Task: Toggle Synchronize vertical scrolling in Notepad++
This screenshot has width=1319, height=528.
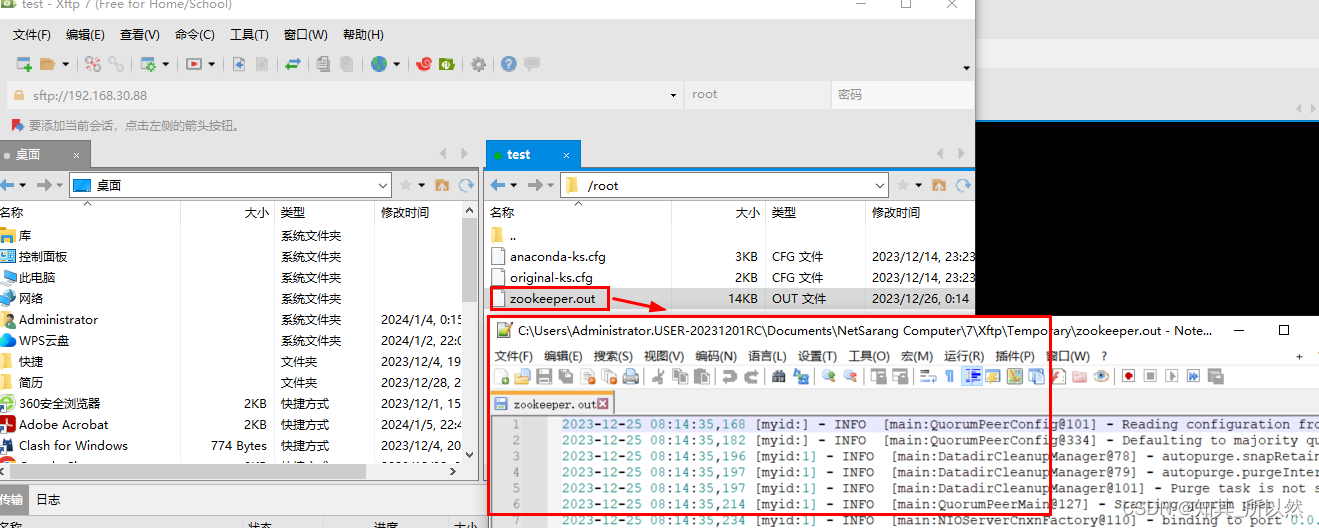Action: coord(877,377)
